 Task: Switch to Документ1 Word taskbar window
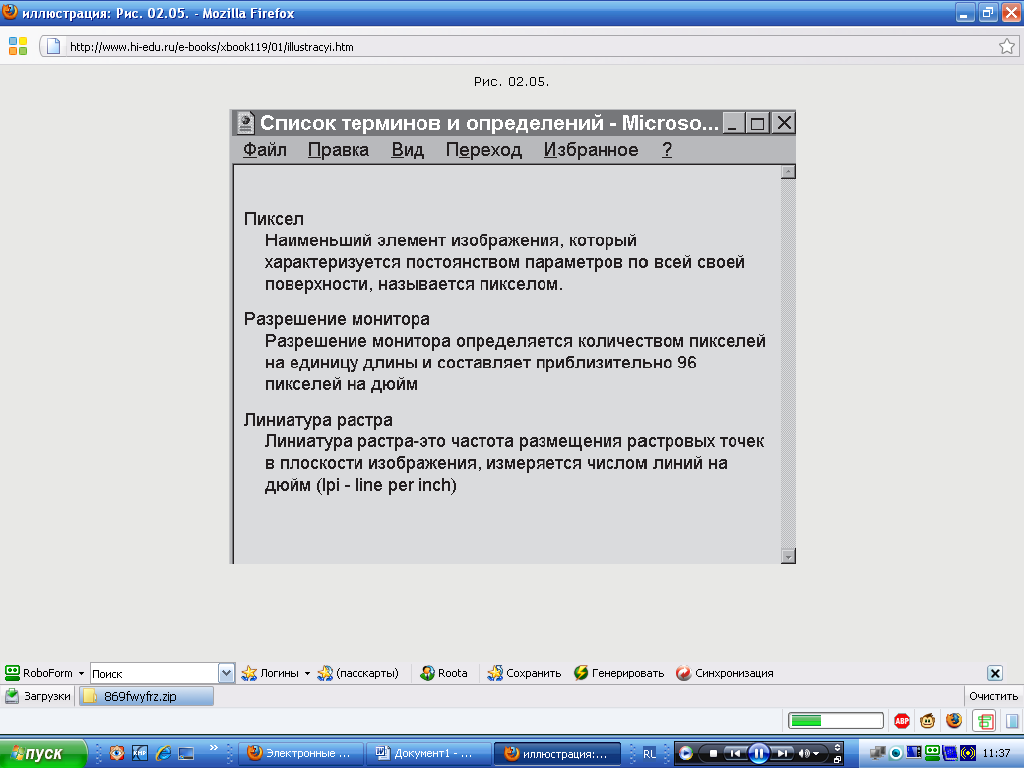click(428, 753)
